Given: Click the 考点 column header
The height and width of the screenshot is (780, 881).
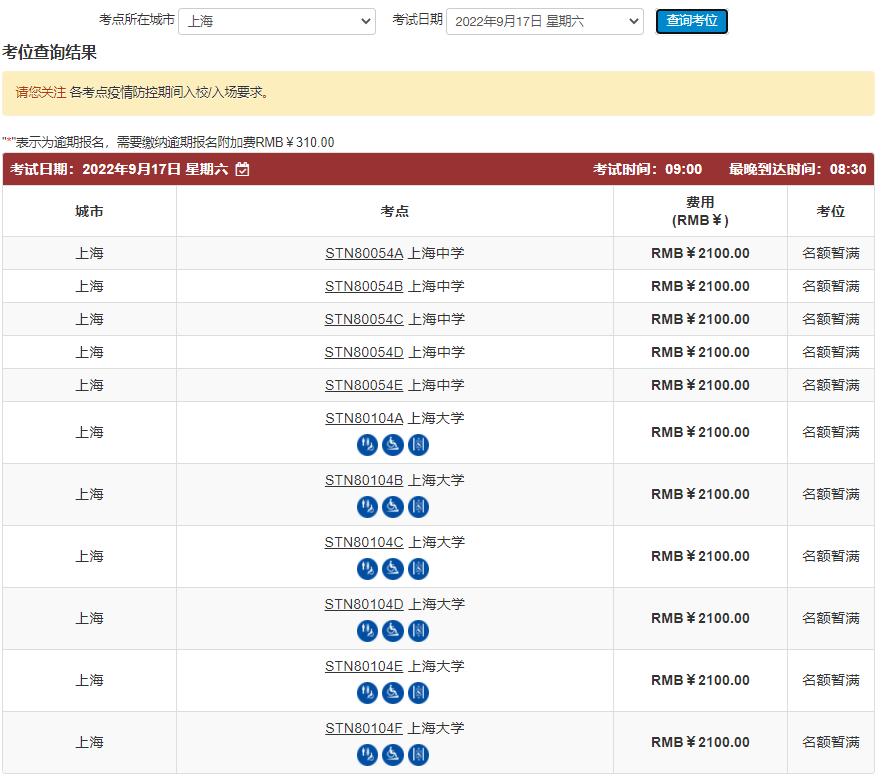Looking at the screenshot, I should (x=395, y=212).
